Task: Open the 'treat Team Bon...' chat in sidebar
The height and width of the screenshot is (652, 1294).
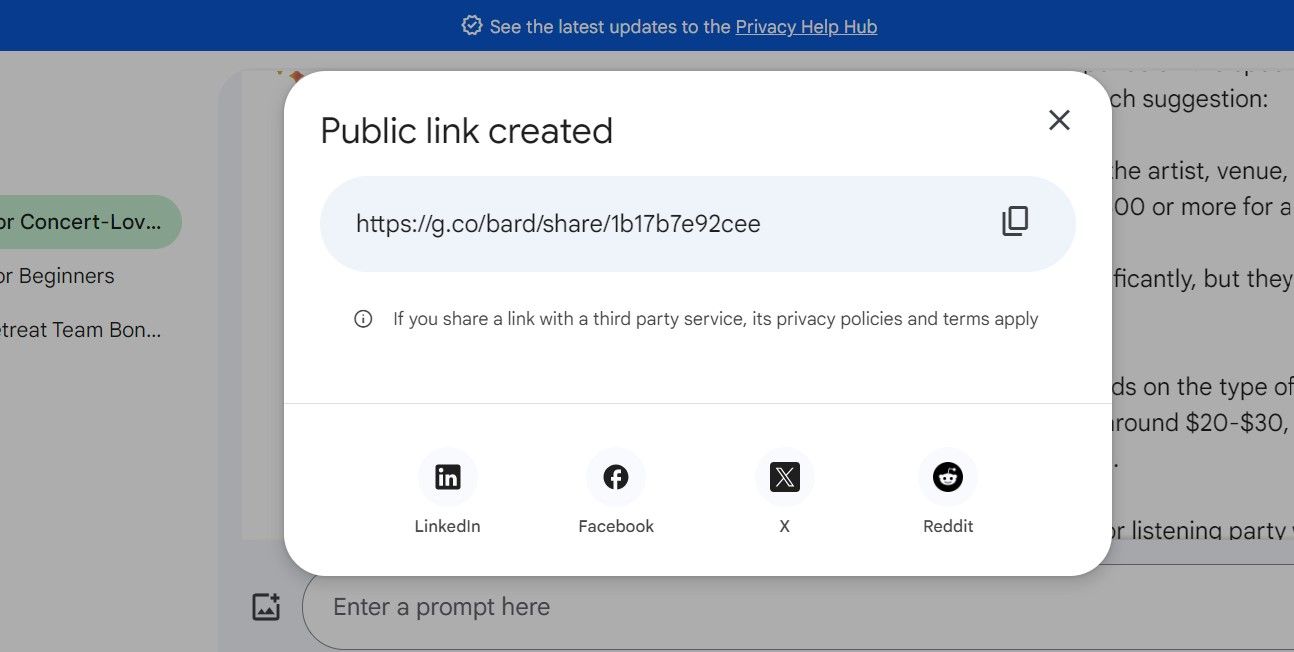Action: 80,330
